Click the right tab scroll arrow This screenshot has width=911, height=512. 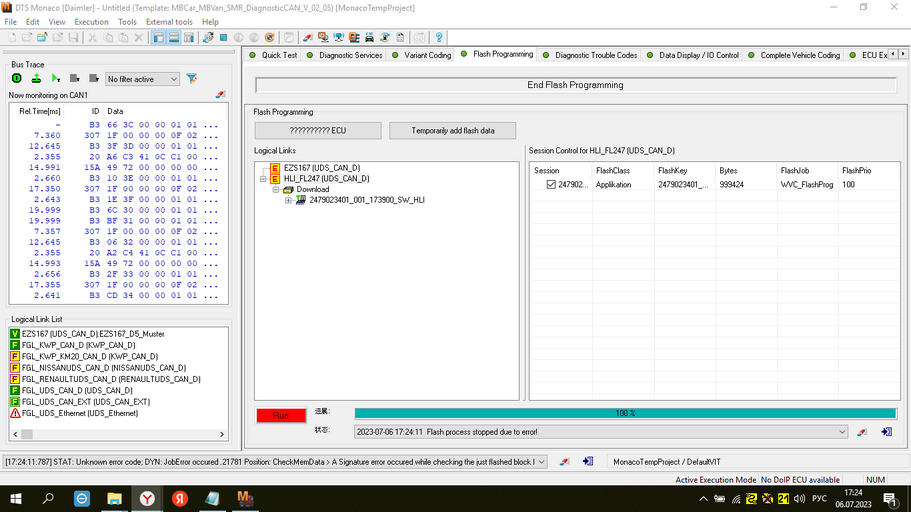(903, 54)
